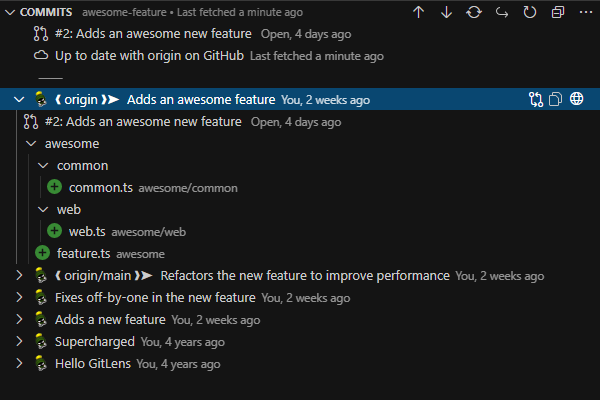The width and height of the screenshot is (600, 400).
Task: Open the more actions ellipsis menu
Action: (x=585, y=12)
